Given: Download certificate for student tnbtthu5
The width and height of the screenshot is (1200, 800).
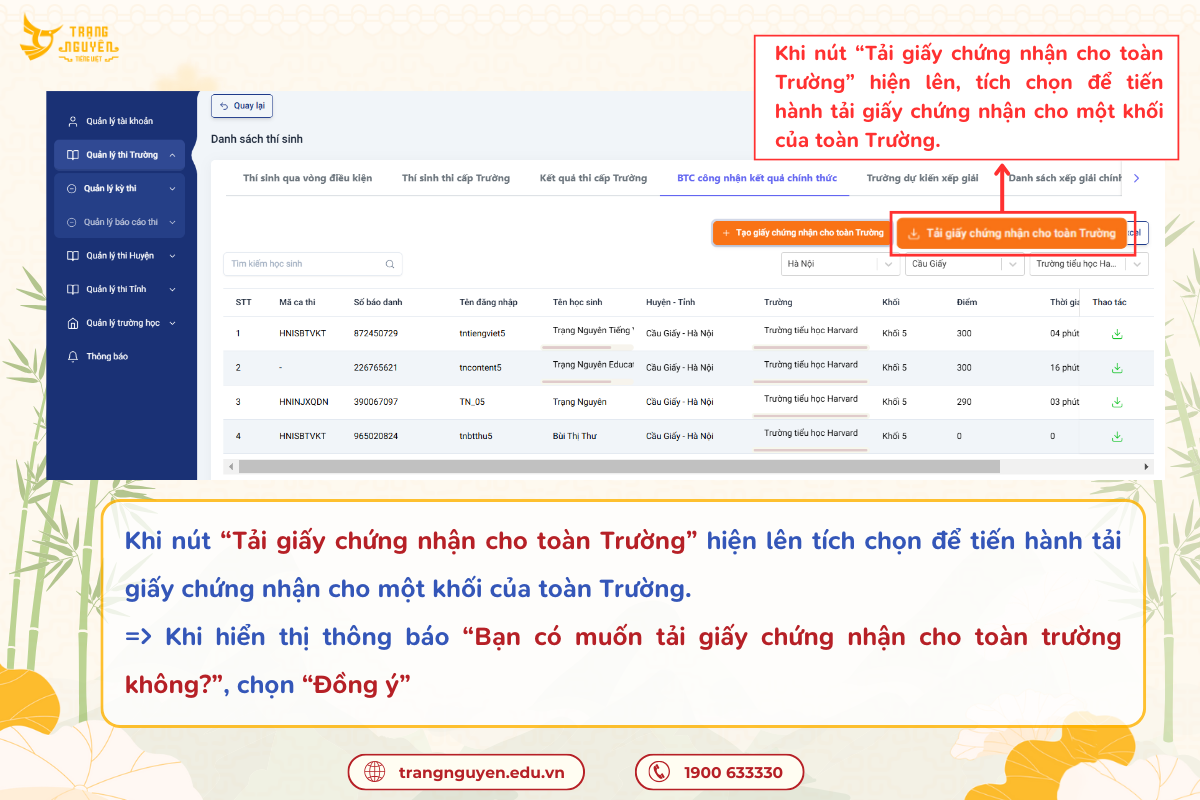Looking at the screenshot, I should (1117, 436).
